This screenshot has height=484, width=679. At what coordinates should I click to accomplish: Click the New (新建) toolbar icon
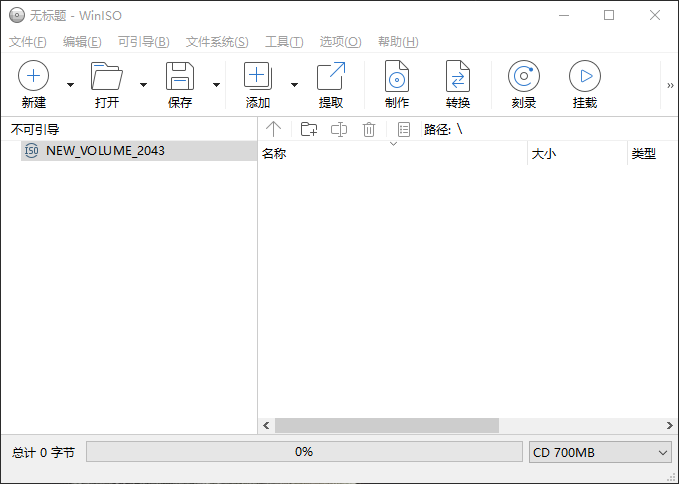tap(34, 76)
